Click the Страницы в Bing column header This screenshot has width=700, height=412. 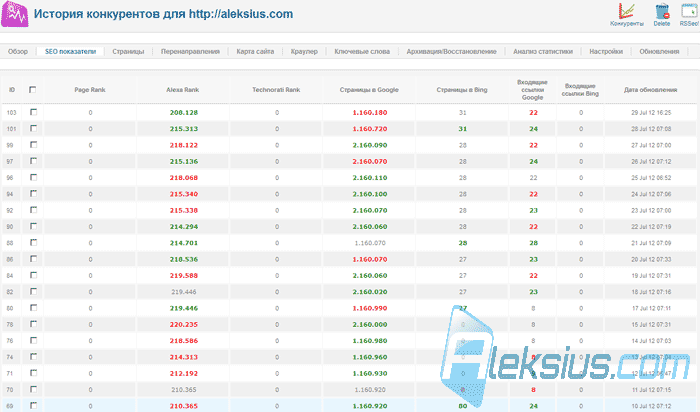462,90
